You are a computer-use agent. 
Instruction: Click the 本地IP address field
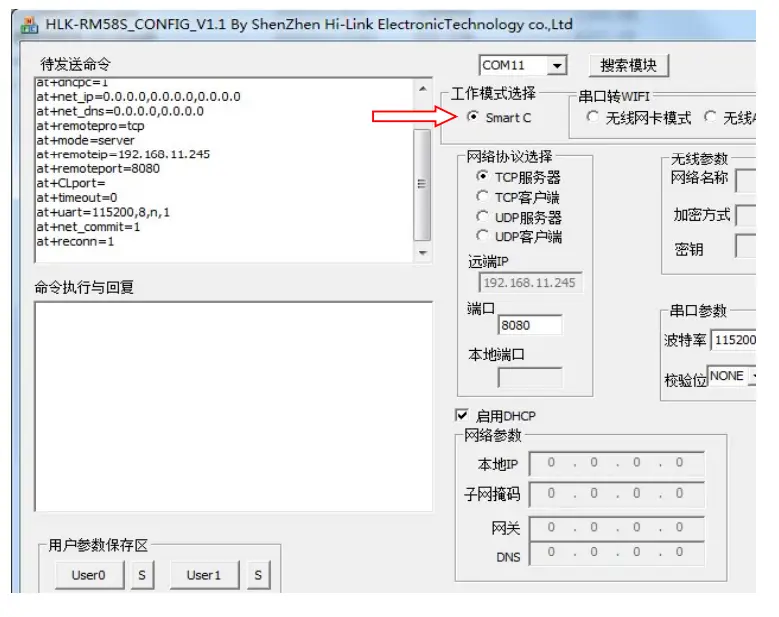[x=617, y=463]
